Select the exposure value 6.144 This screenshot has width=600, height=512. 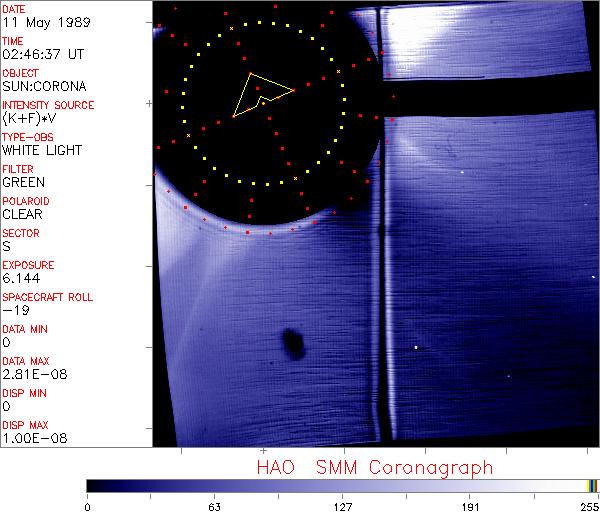[x=21, y=278]
